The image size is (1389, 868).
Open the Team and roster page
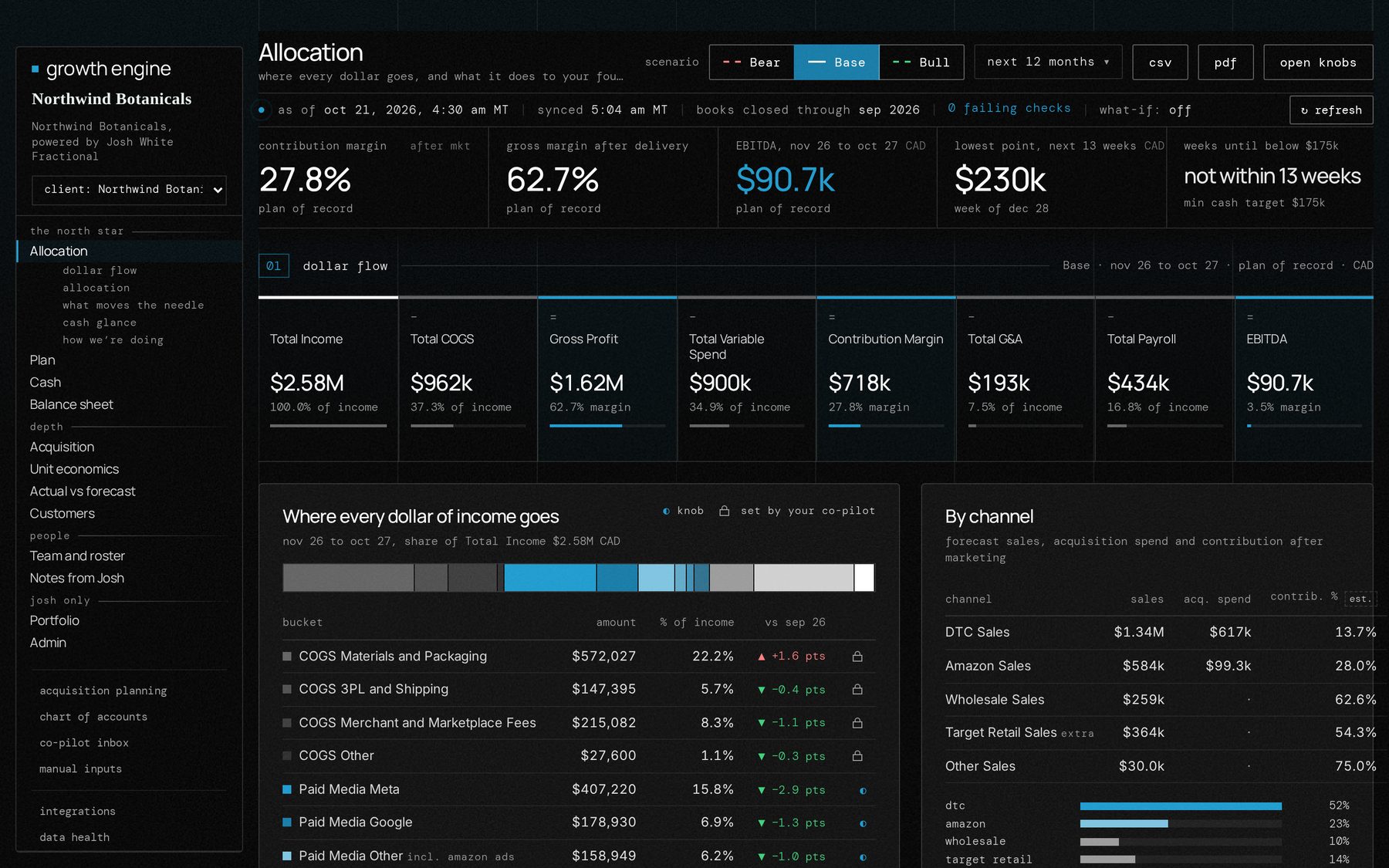(77, 556)
